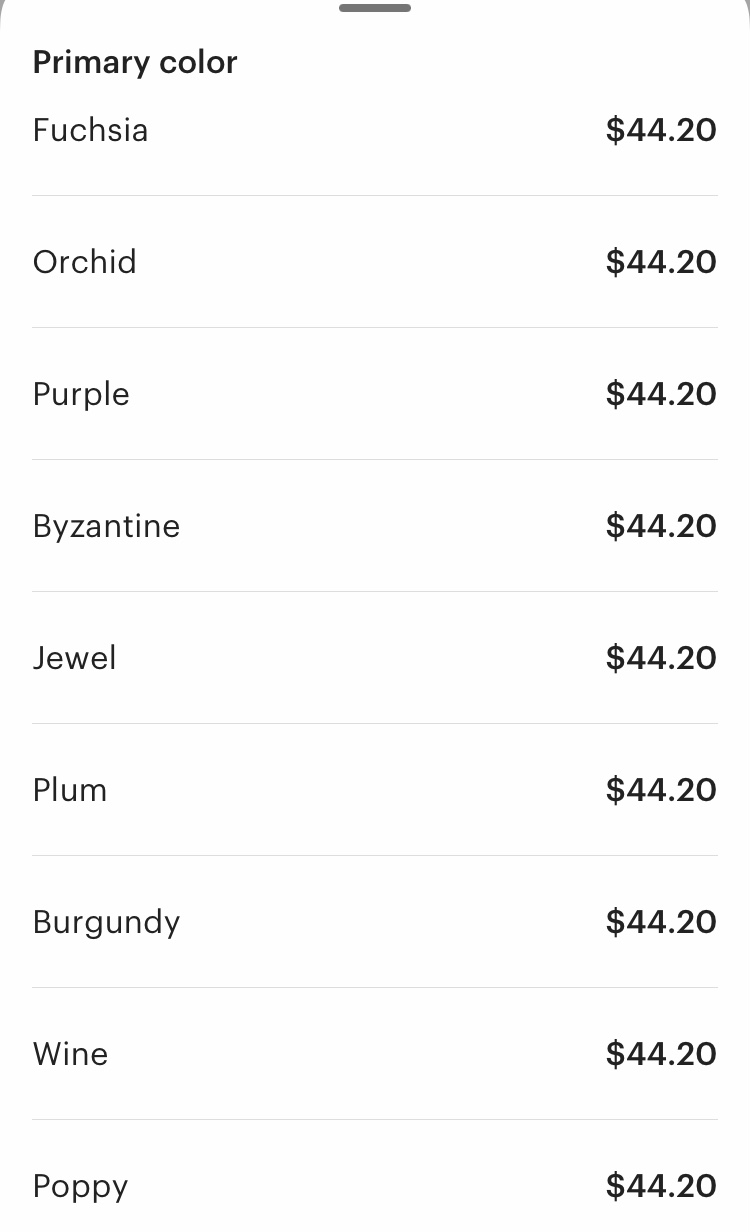Click the $44.20 price beside Burgundy
Viewport: 750px width, 1232px height.
(661, 922)
